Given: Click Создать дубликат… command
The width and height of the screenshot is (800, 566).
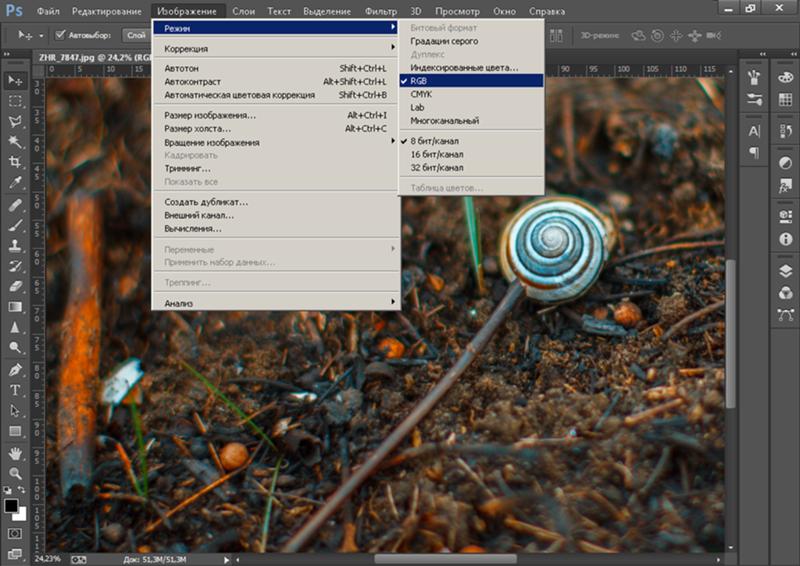Looking at the screenshot, I should pyautogui.click(x=276, y=202).
